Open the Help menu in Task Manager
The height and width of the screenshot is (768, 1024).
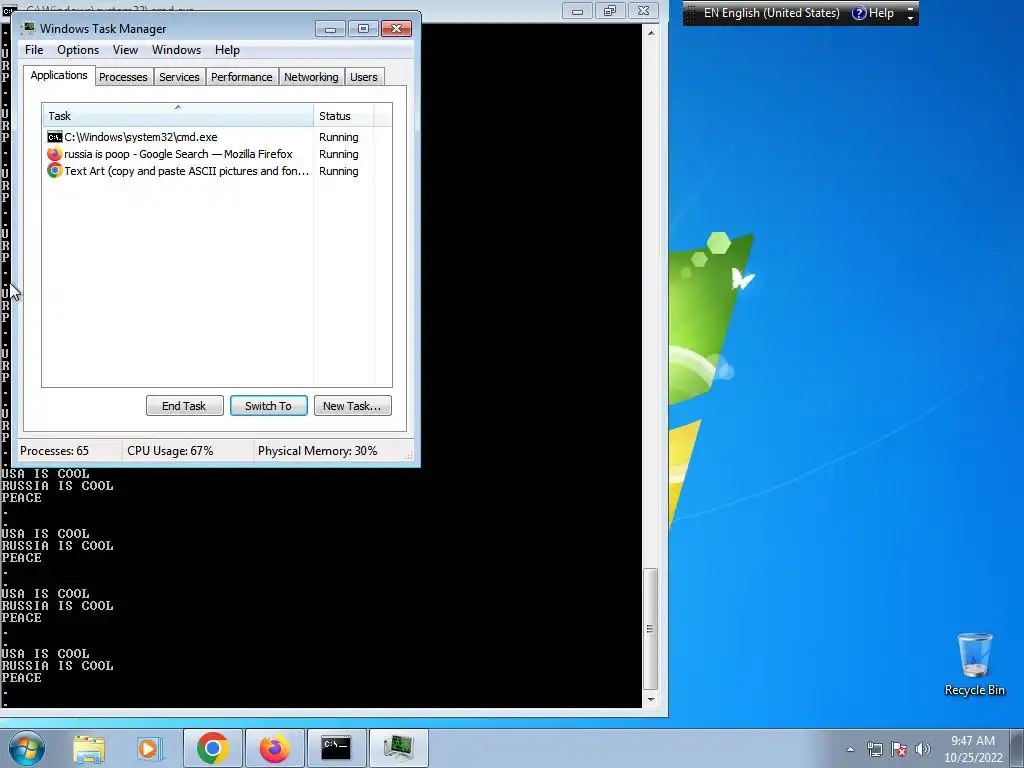(x=227, y=50)
